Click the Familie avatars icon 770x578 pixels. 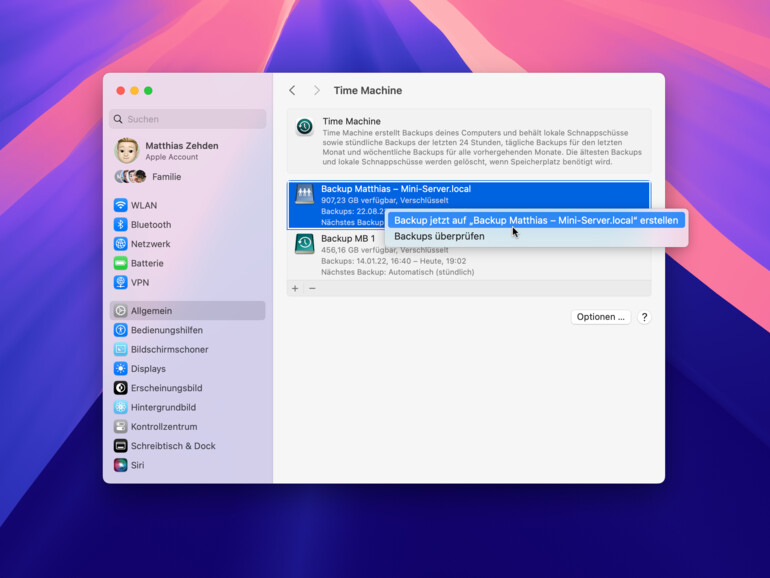[x=130, y=176]
